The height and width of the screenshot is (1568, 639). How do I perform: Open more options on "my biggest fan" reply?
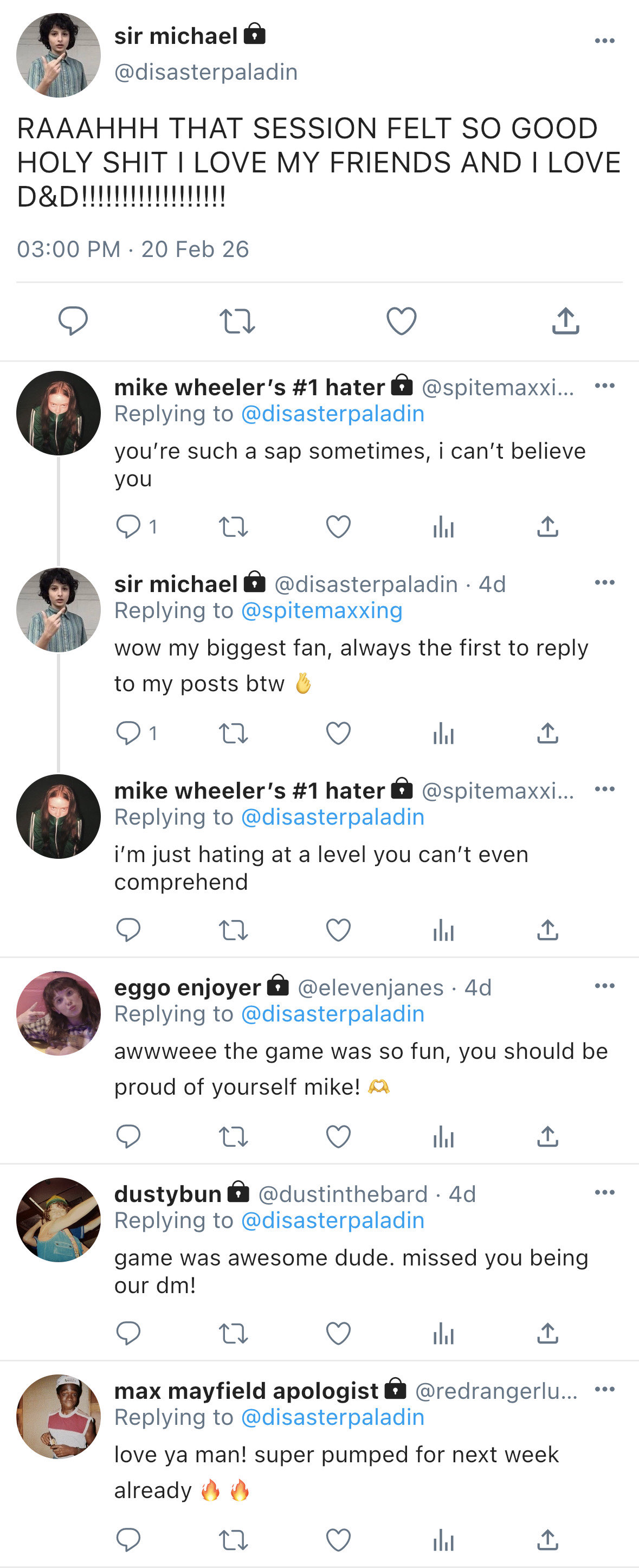[604, 582]
